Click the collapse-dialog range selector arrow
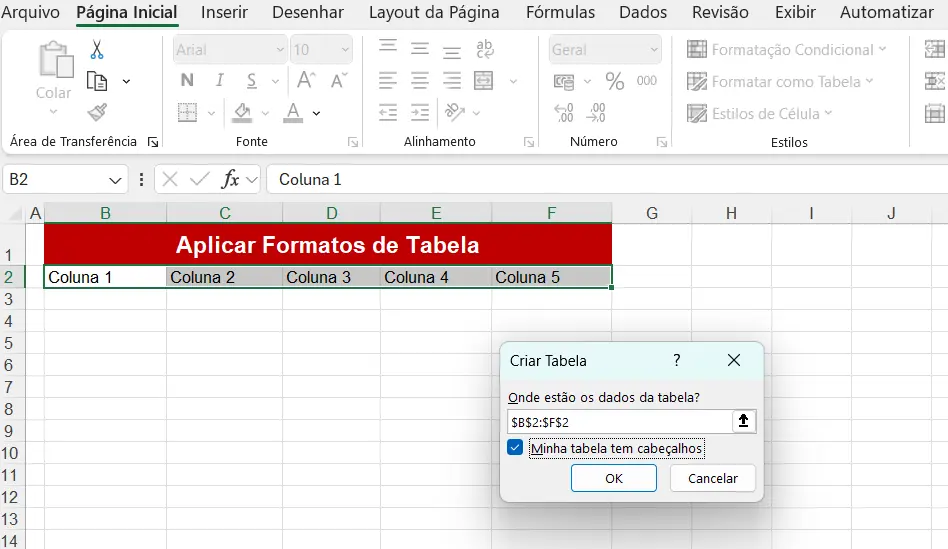The height and width of the screenshot is (549, 948). coord(744,421)
